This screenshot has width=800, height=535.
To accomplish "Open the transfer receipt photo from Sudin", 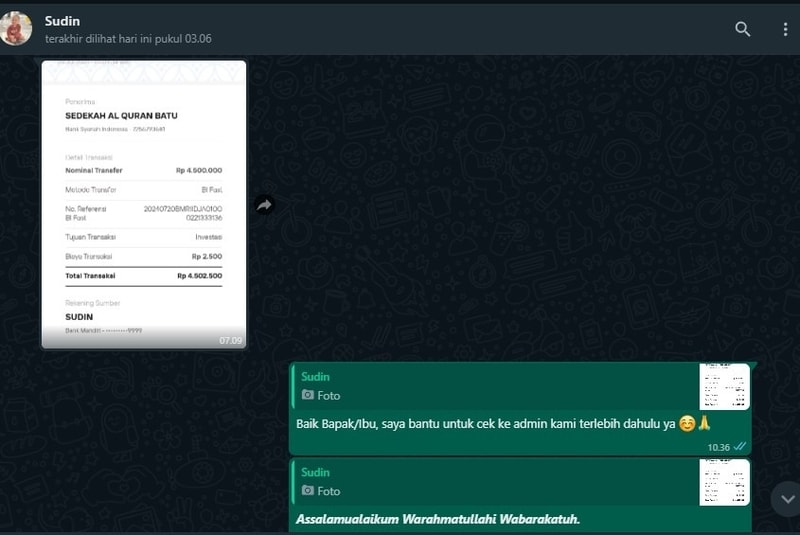I will (144, 205).
